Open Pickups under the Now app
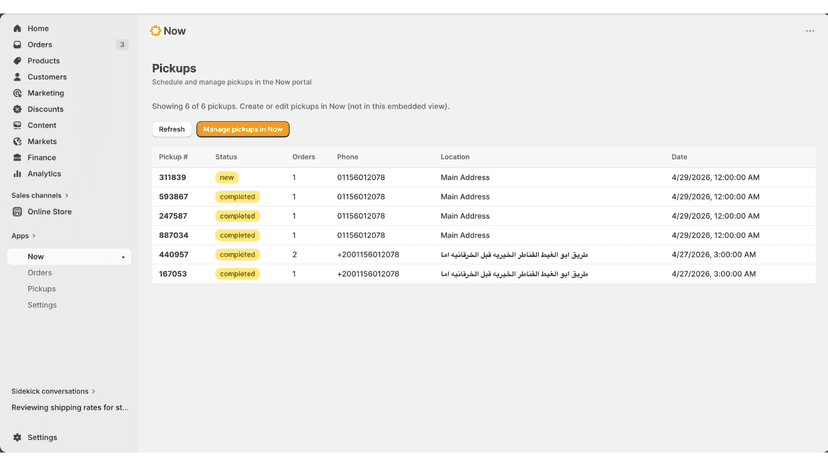The image size is (828, 466). [x=42, y=289]
